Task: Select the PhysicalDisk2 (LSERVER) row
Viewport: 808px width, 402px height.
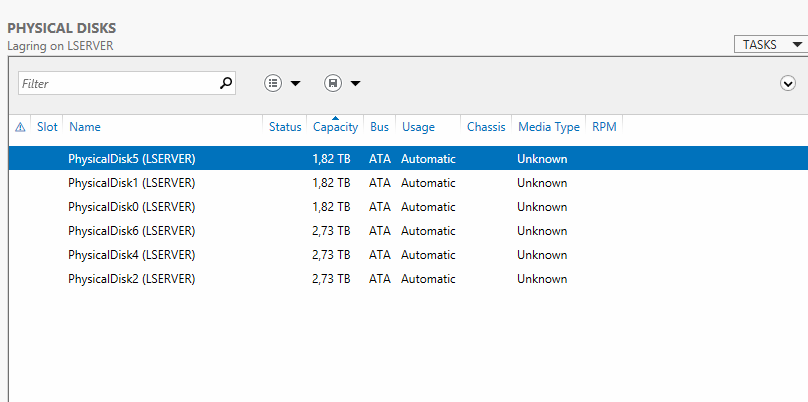Action: (x=408, y=279)
